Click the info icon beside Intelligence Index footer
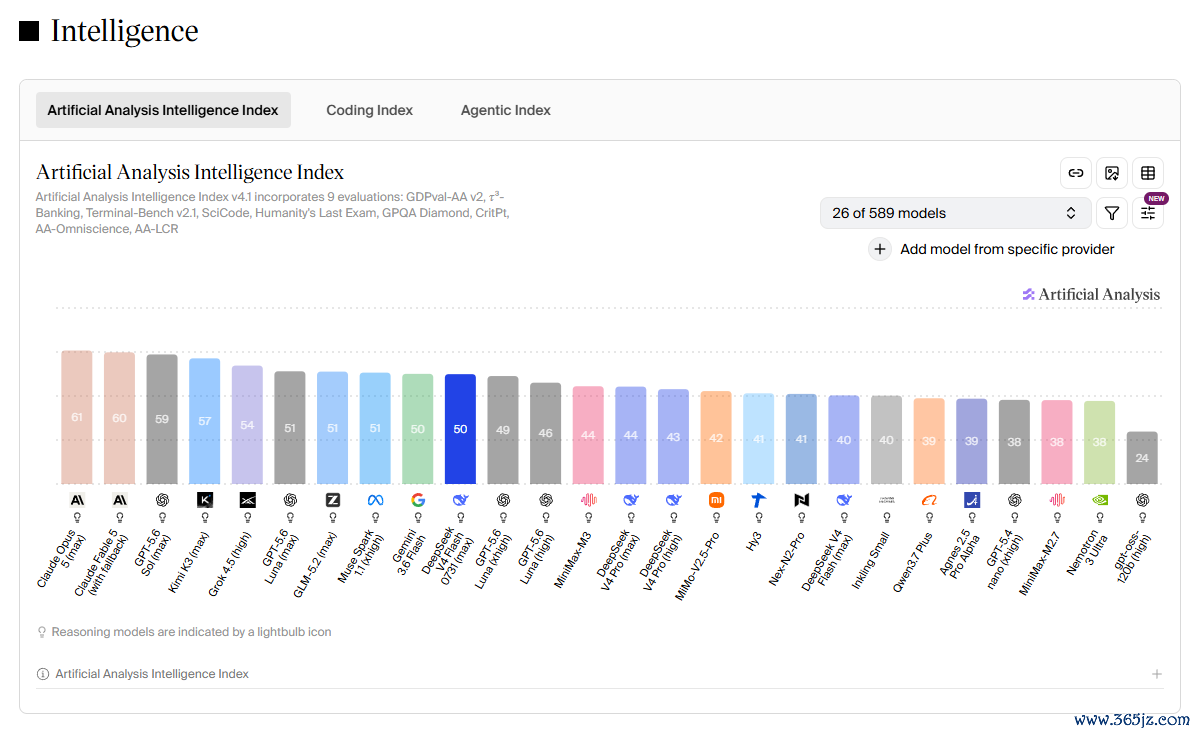Viewport: 1197px width, 735px height. [x=43, y=674]
